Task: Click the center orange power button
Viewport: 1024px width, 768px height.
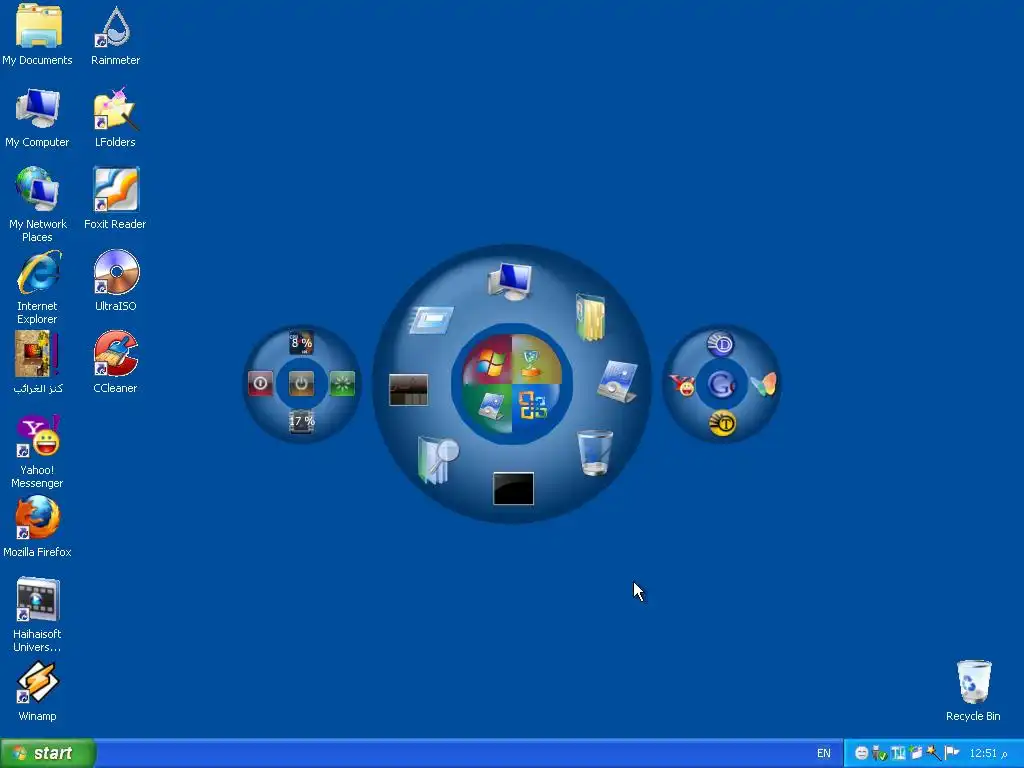Action: tap(301, 383)
